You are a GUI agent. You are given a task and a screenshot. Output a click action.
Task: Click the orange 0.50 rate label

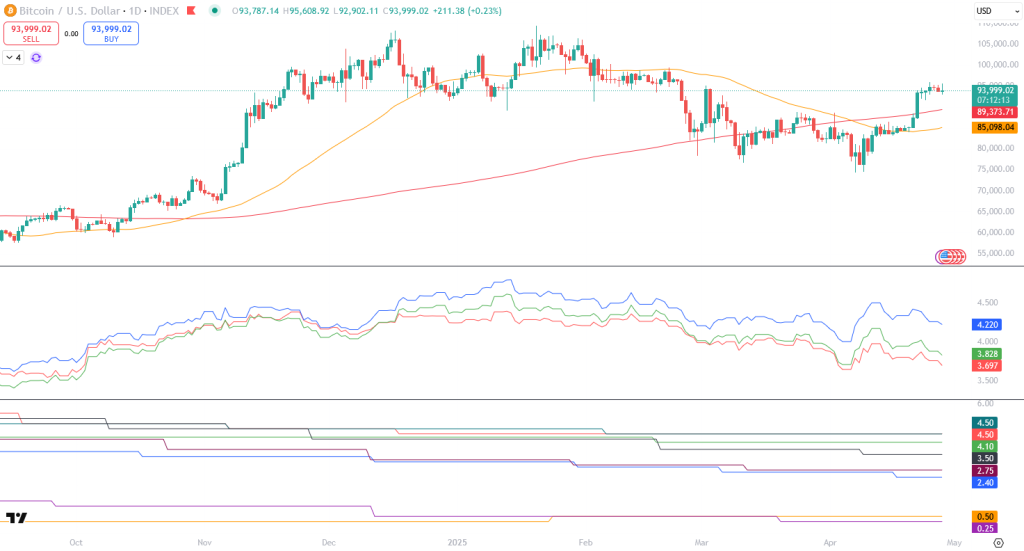[985, 516]
